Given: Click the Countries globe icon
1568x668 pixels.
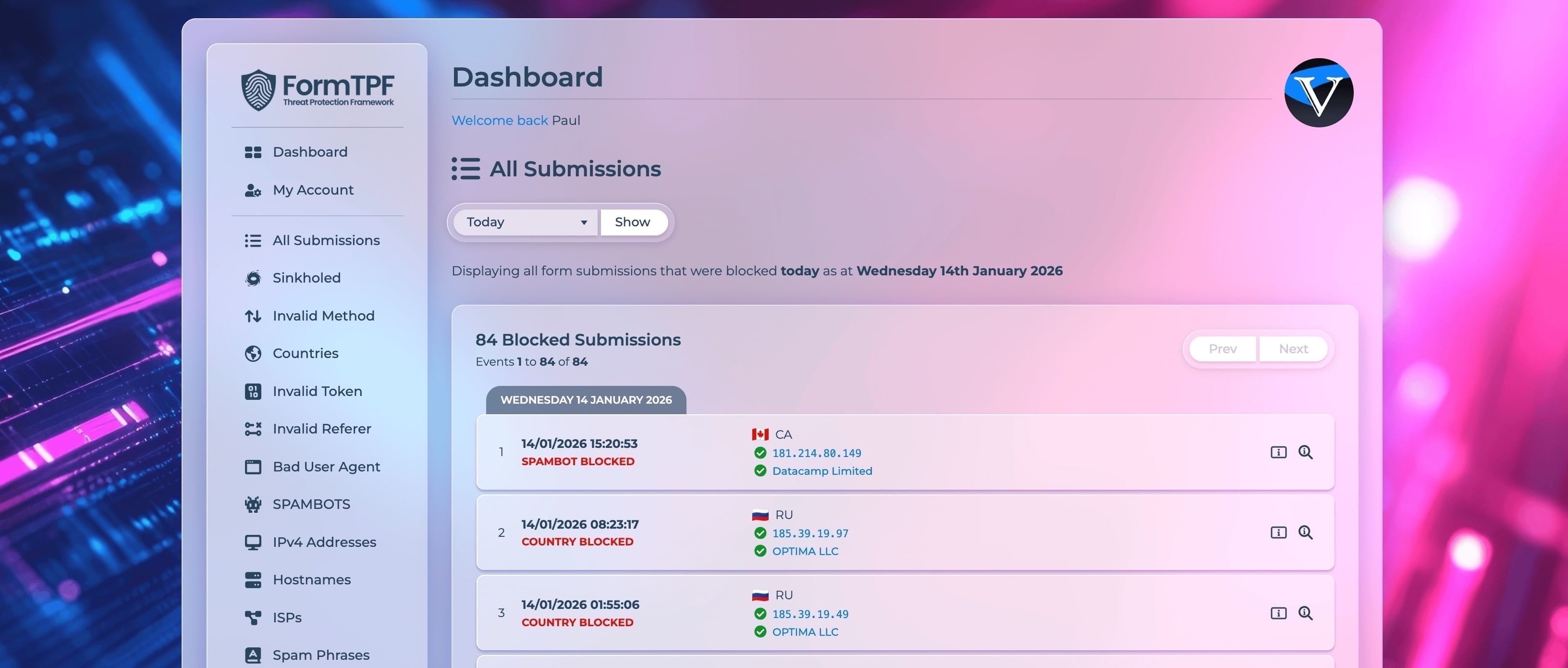Looking at the screenshot, I should [x=253, y=353].
